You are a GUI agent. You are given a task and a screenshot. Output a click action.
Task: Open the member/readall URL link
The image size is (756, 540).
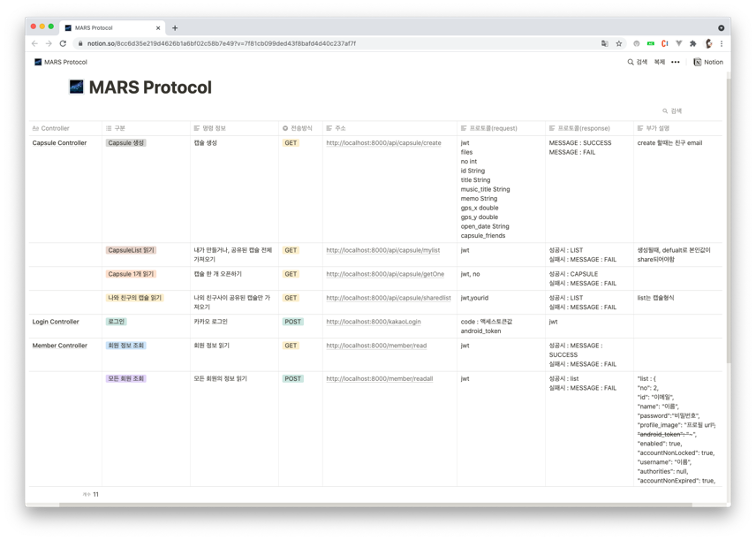pyautogui.click(x=379, y=378)
